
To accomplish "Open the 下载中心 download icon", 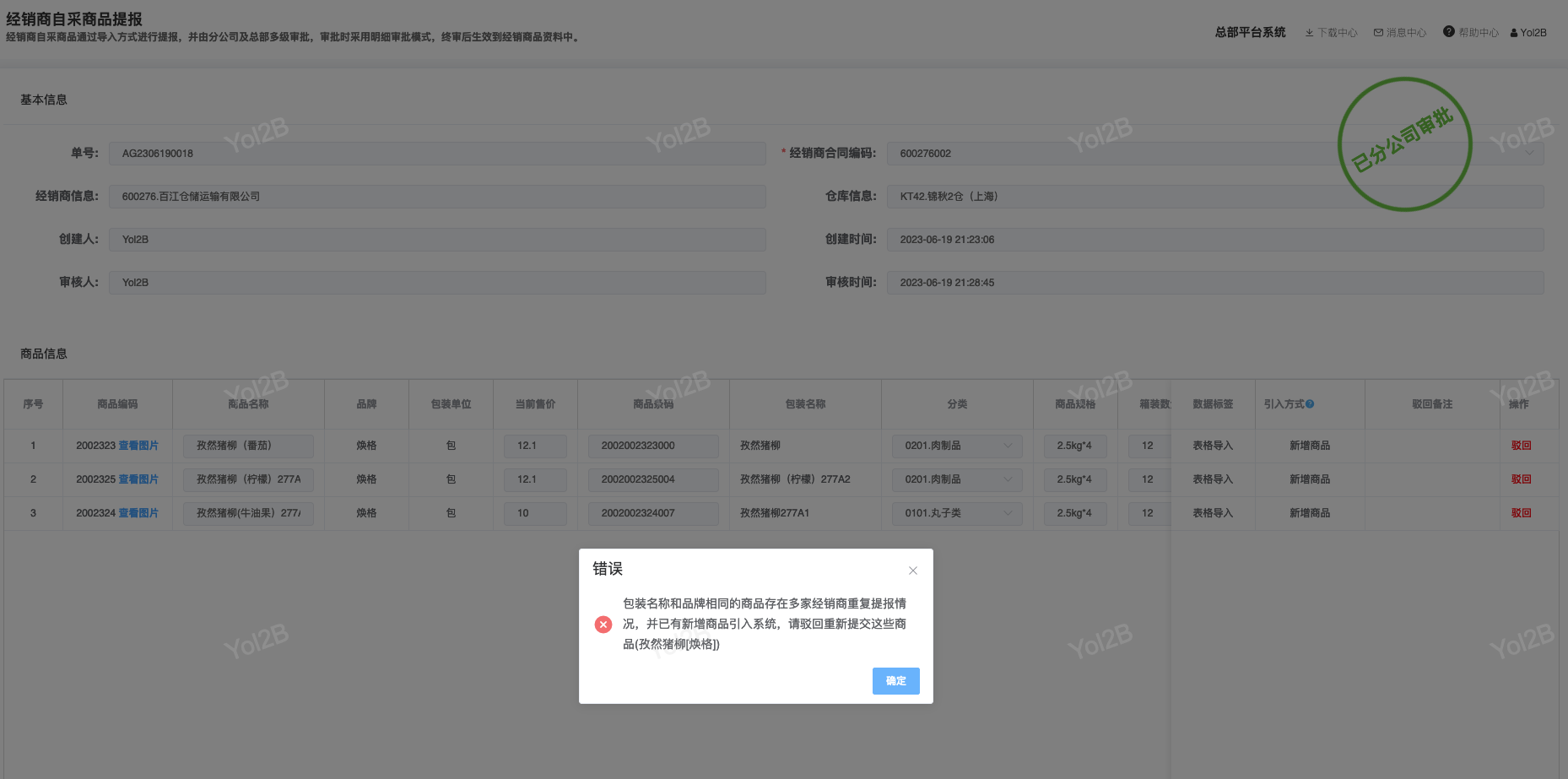I will coord(1310,33).
